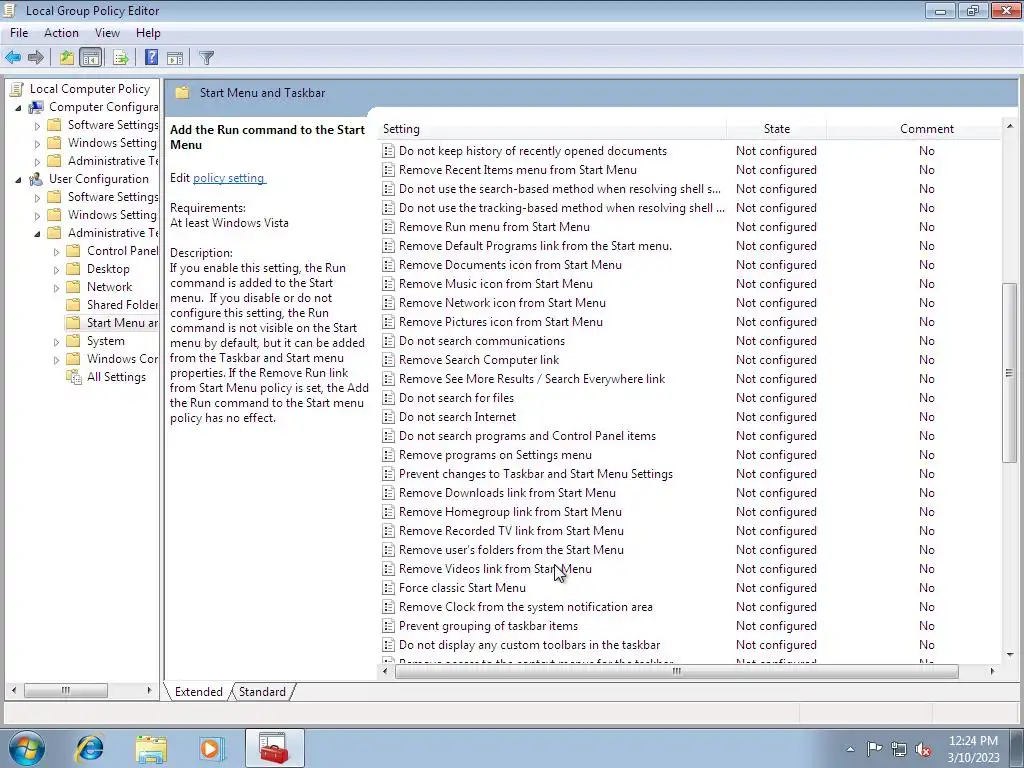1024x768 pixels.
Task: Select Prevent grouping of taskbar items
Action: coord(488,626)
